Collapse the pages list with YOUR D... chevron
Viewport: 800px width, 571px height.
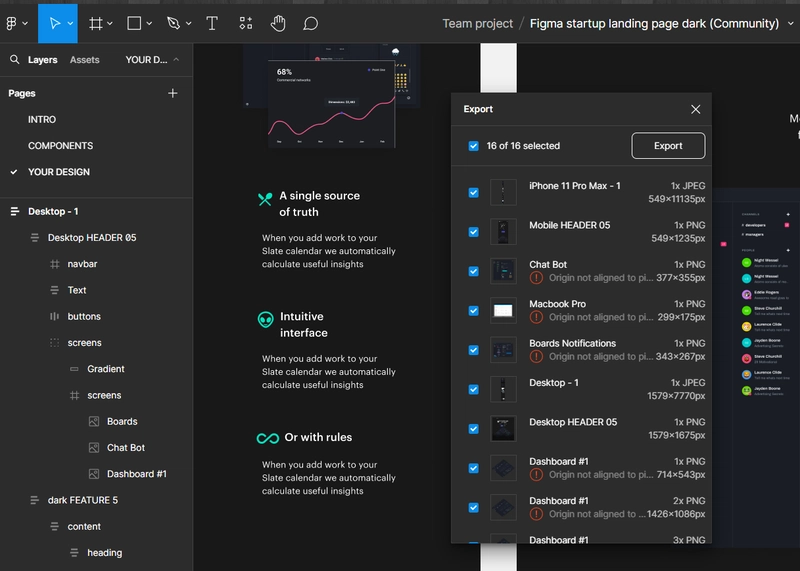pos(176,60)
